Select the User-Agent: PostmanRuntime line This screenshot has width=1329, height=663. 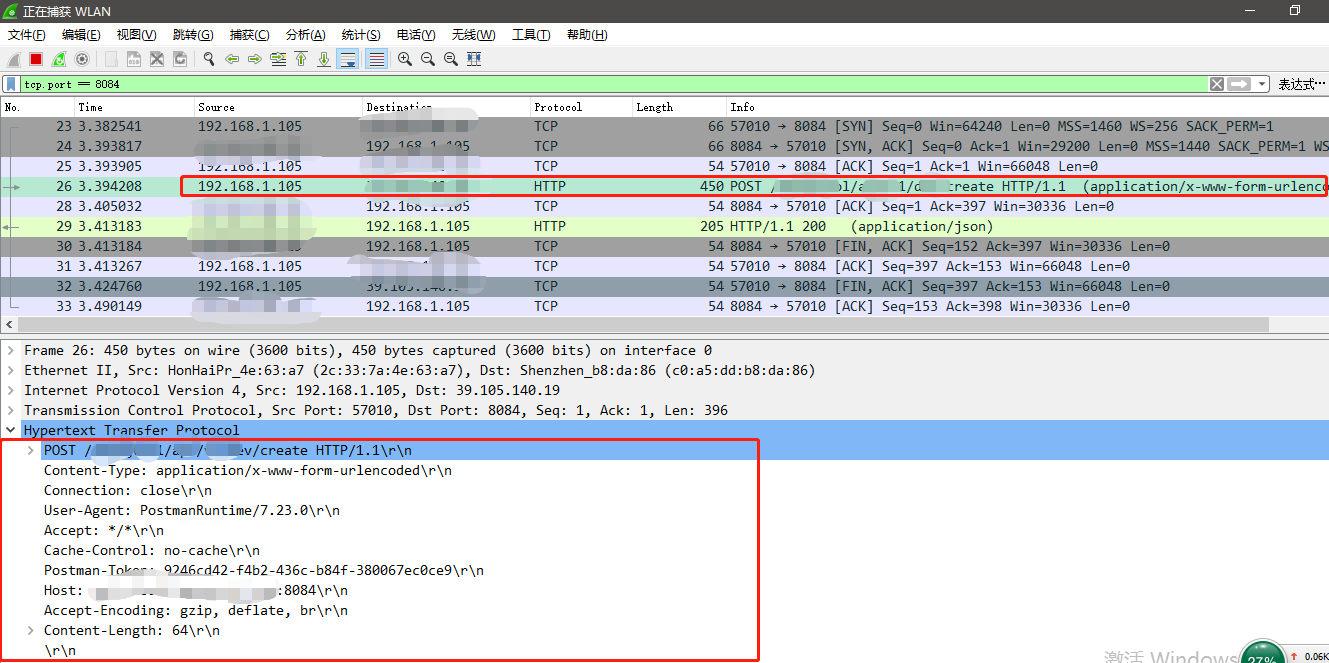(x=192, y=511)
